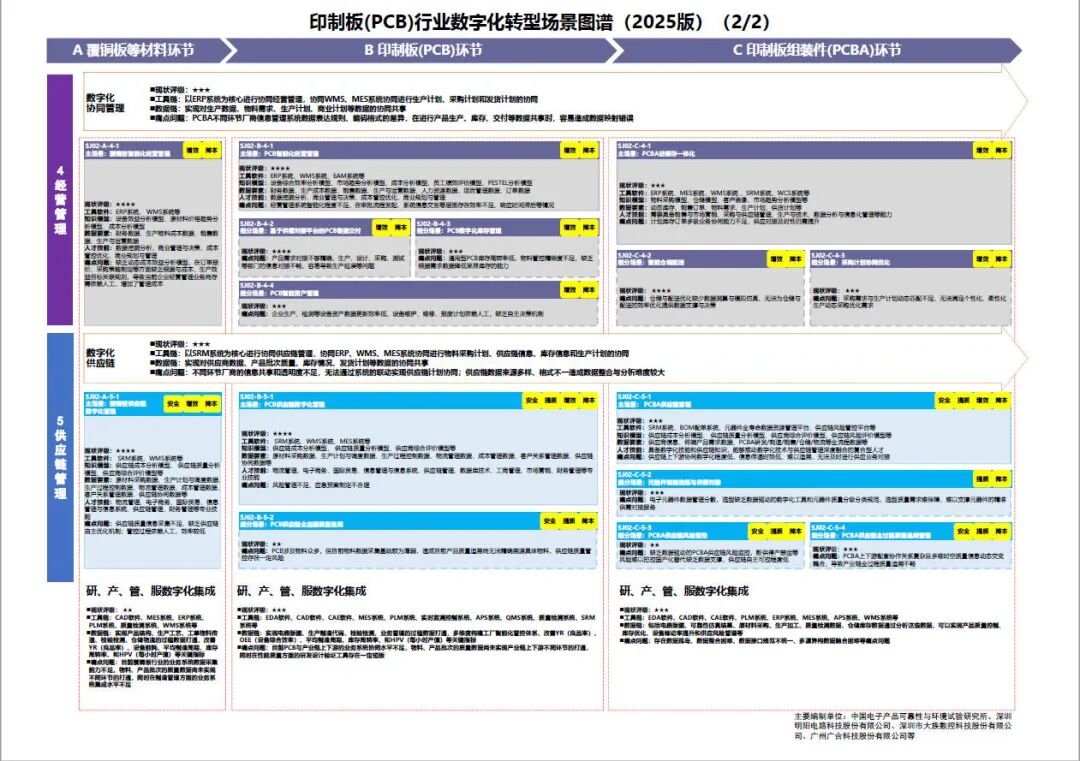This screenshot has width=1080, height=761.
Task: Select the 增效 badge on SJ02-A-4-1 card
Action: point(192,151)
